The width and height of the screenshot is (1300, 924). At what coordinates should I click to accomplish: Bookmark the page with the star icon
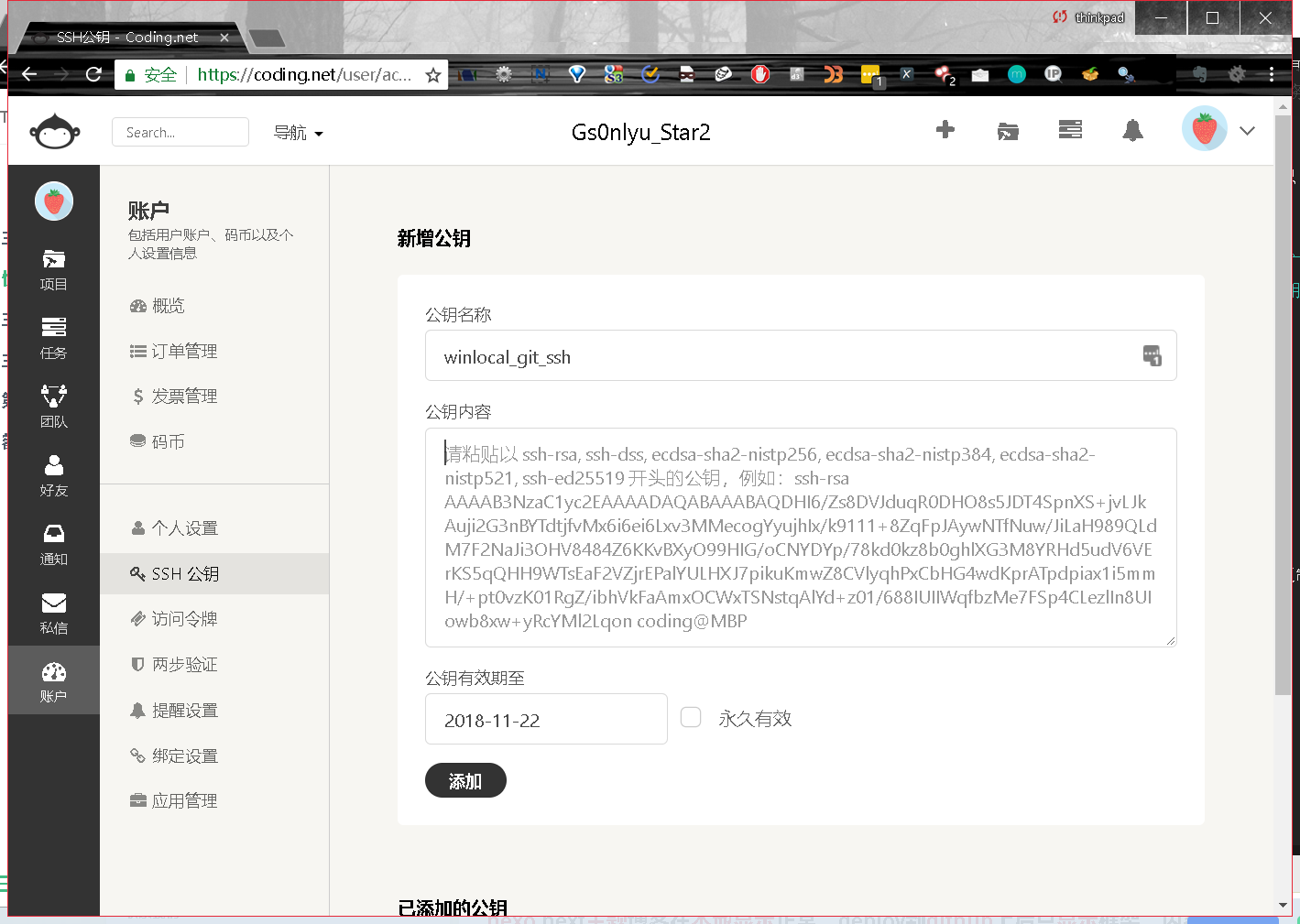[x=433, y=75]
